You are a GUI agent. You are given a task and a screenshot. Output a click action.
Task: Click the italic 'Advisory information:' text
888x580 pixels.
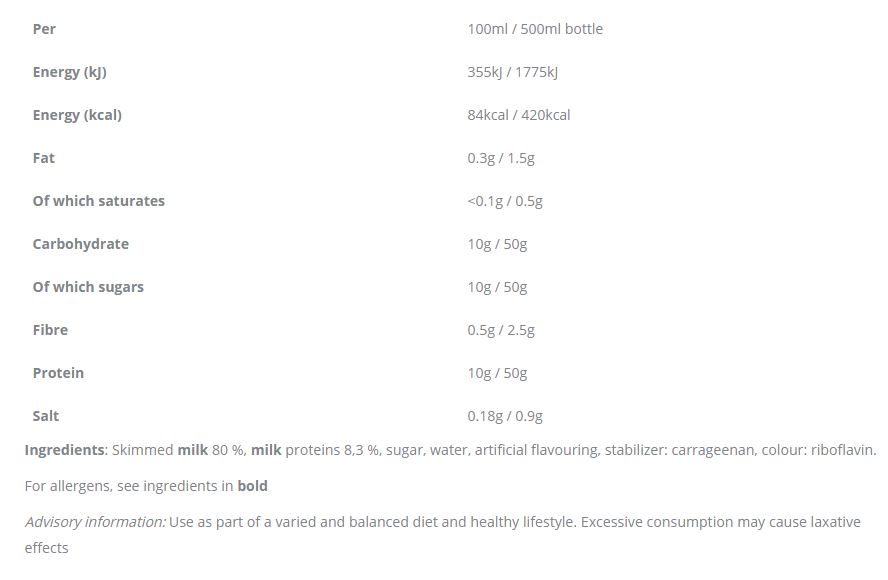pos(96,522)
